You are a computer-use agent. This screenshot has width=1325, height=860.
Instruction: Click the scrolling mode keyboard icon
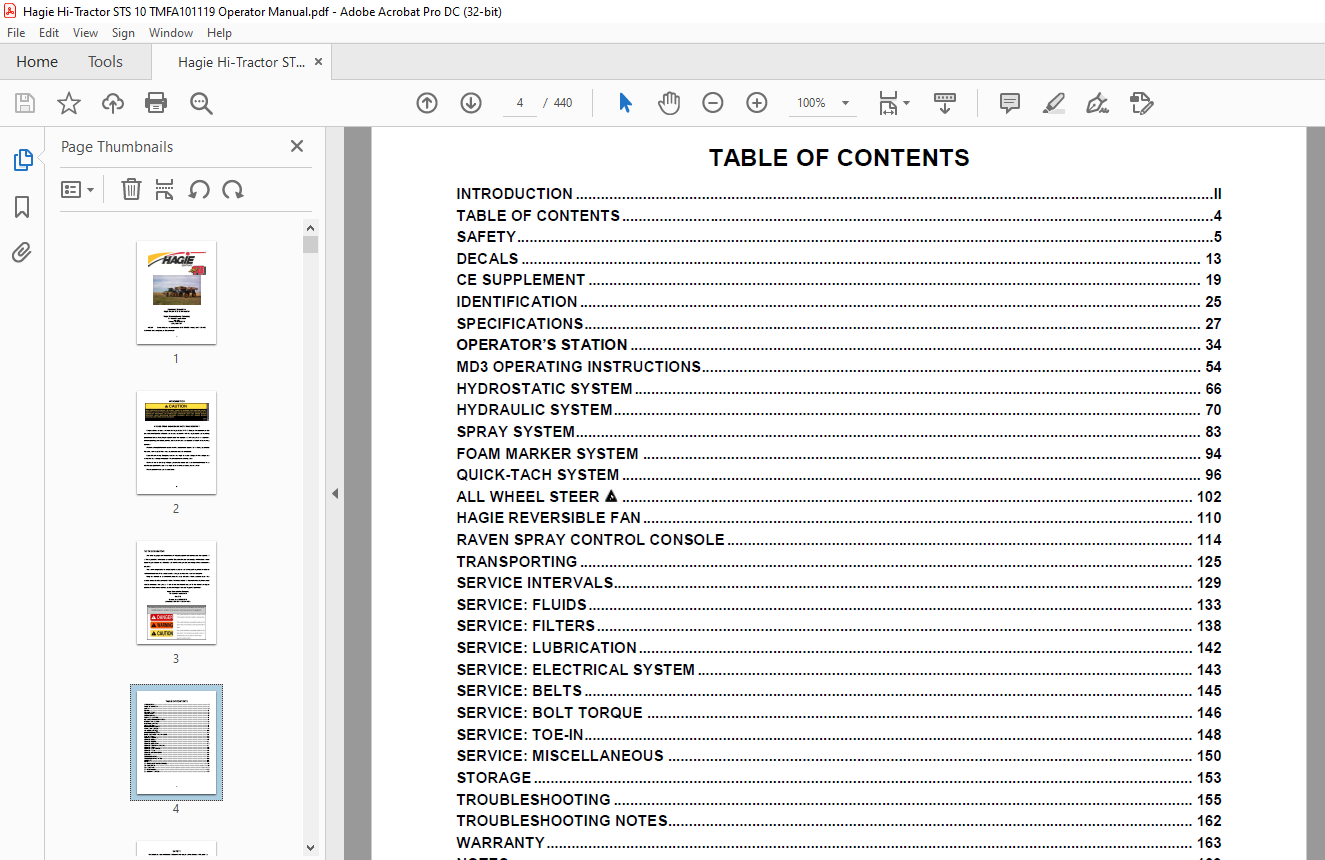tap(945, 103)
